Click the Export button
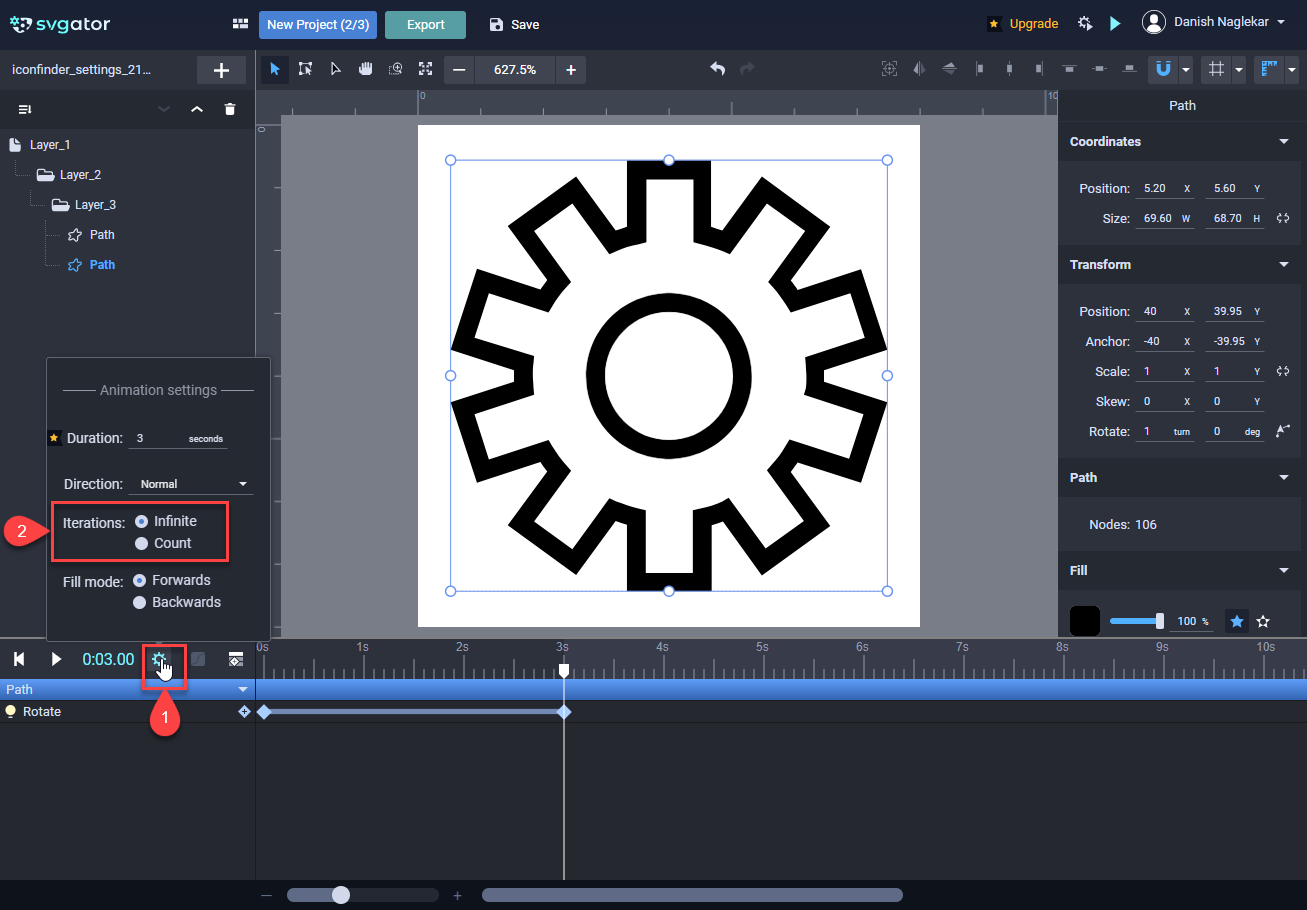This screenshot has height=910, width=1307. click(x=425, y=25)
